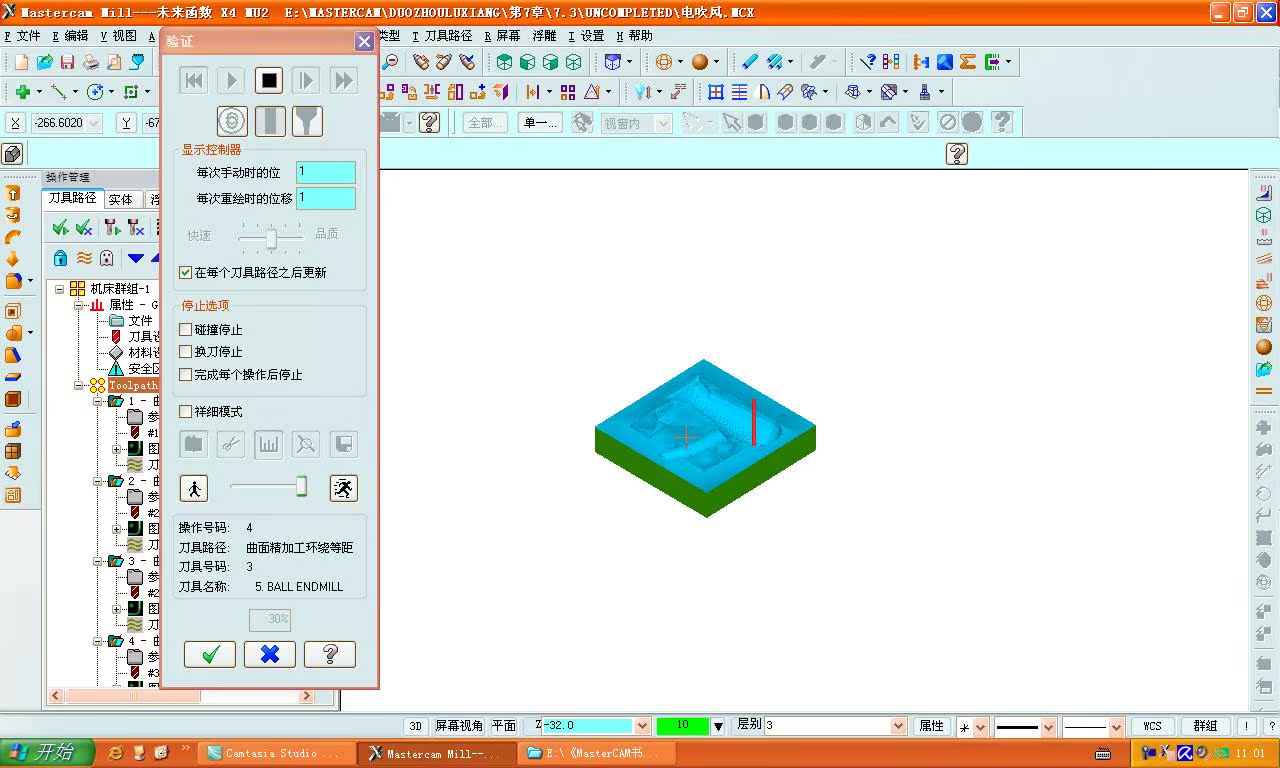
Task: Open the 文件 menu
Action: click(23, 36)
